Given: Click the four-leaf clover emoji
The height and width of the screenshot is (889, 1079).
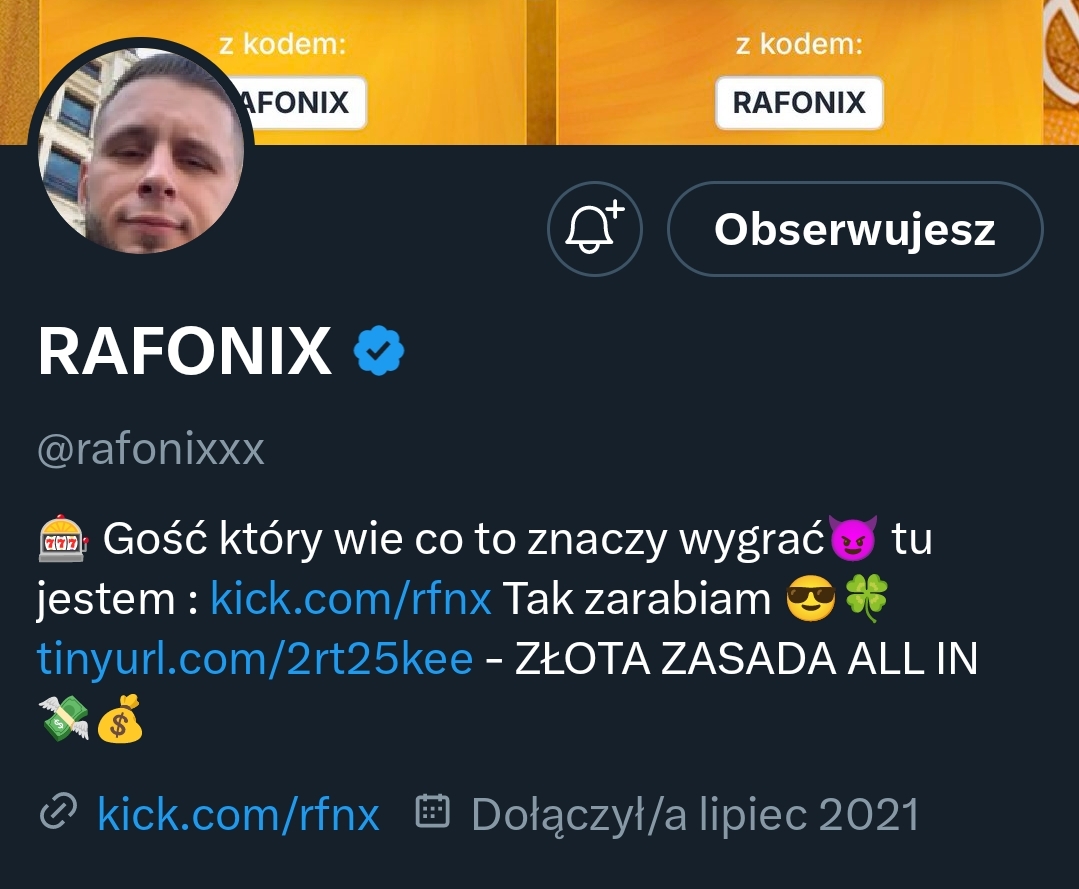Looking at the screenshot, I should (x=867, y=600).
